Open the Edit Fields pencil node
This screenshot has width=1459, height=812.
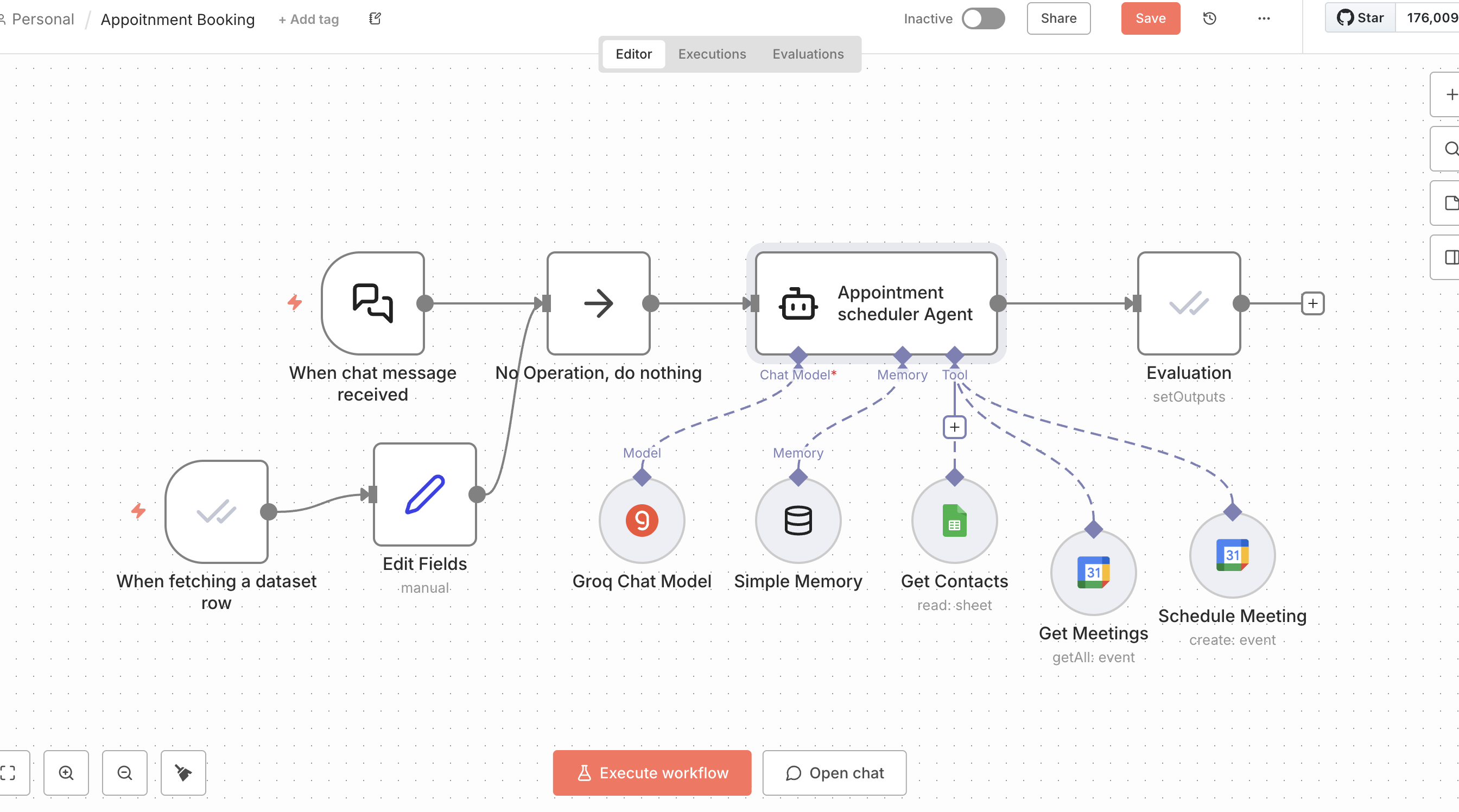tap(425, 494)
